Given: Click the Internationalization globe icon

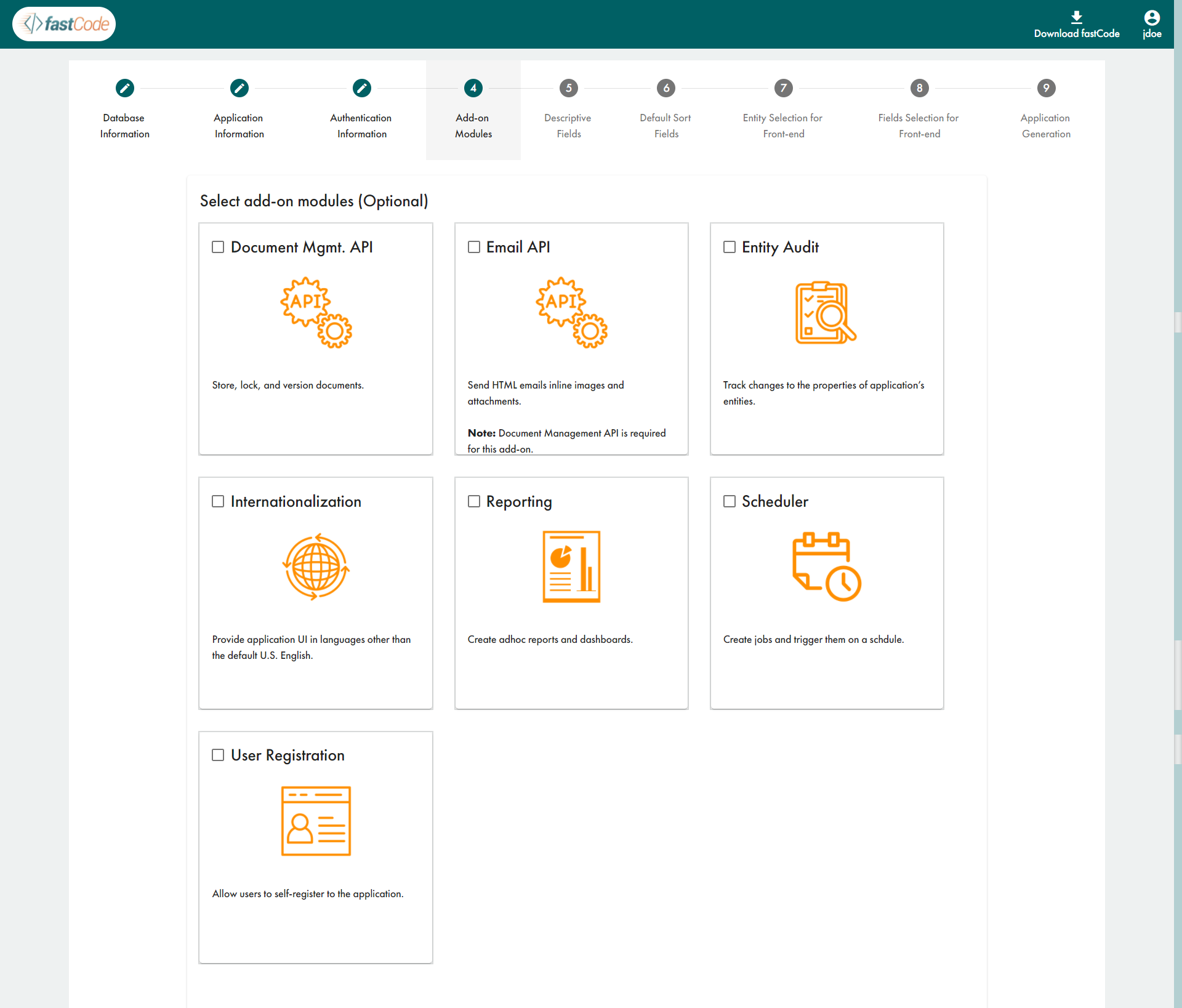Looking at the screenshot, I should [316, 566].
